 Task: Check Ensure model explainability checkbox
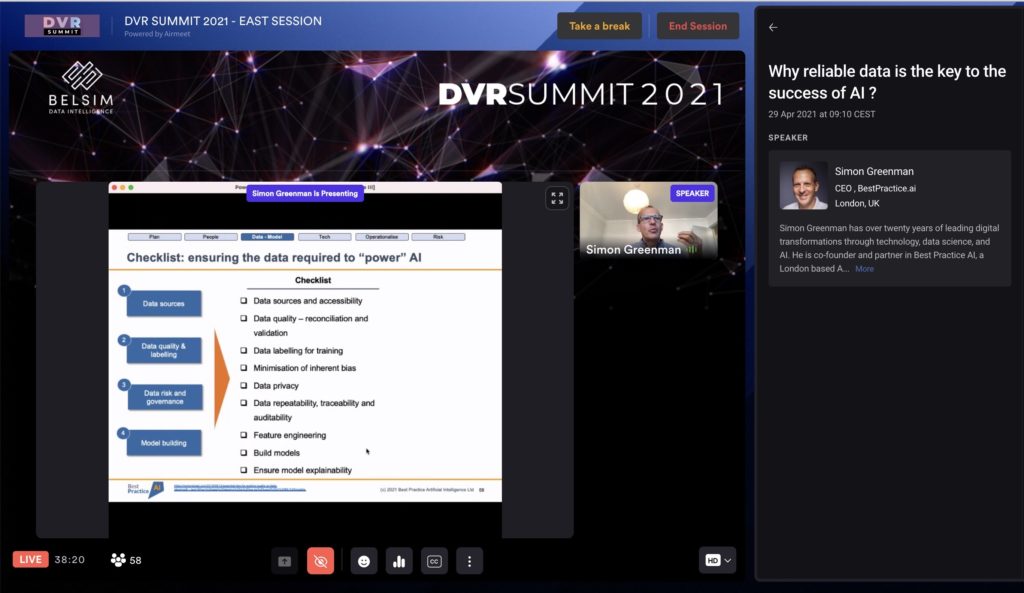click(244, 470)
